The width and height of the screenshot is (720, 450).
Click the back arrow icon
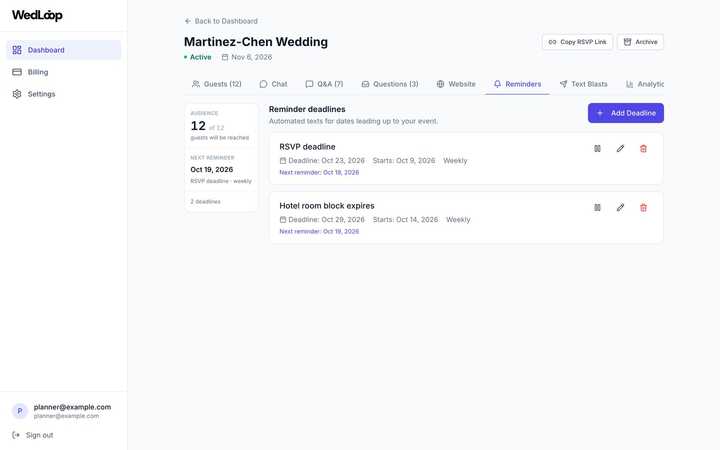[x=187, y=21]
